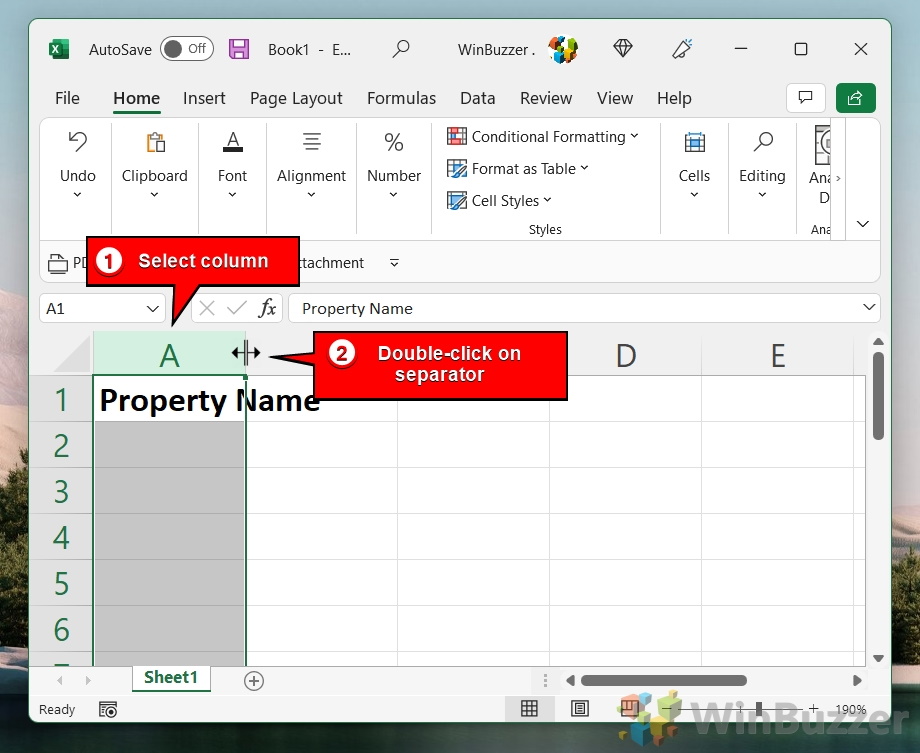The width and height of the screenshot is (920, 753).
Task: Open the Name Box dropdown arrow
Action: pos(153,309)
